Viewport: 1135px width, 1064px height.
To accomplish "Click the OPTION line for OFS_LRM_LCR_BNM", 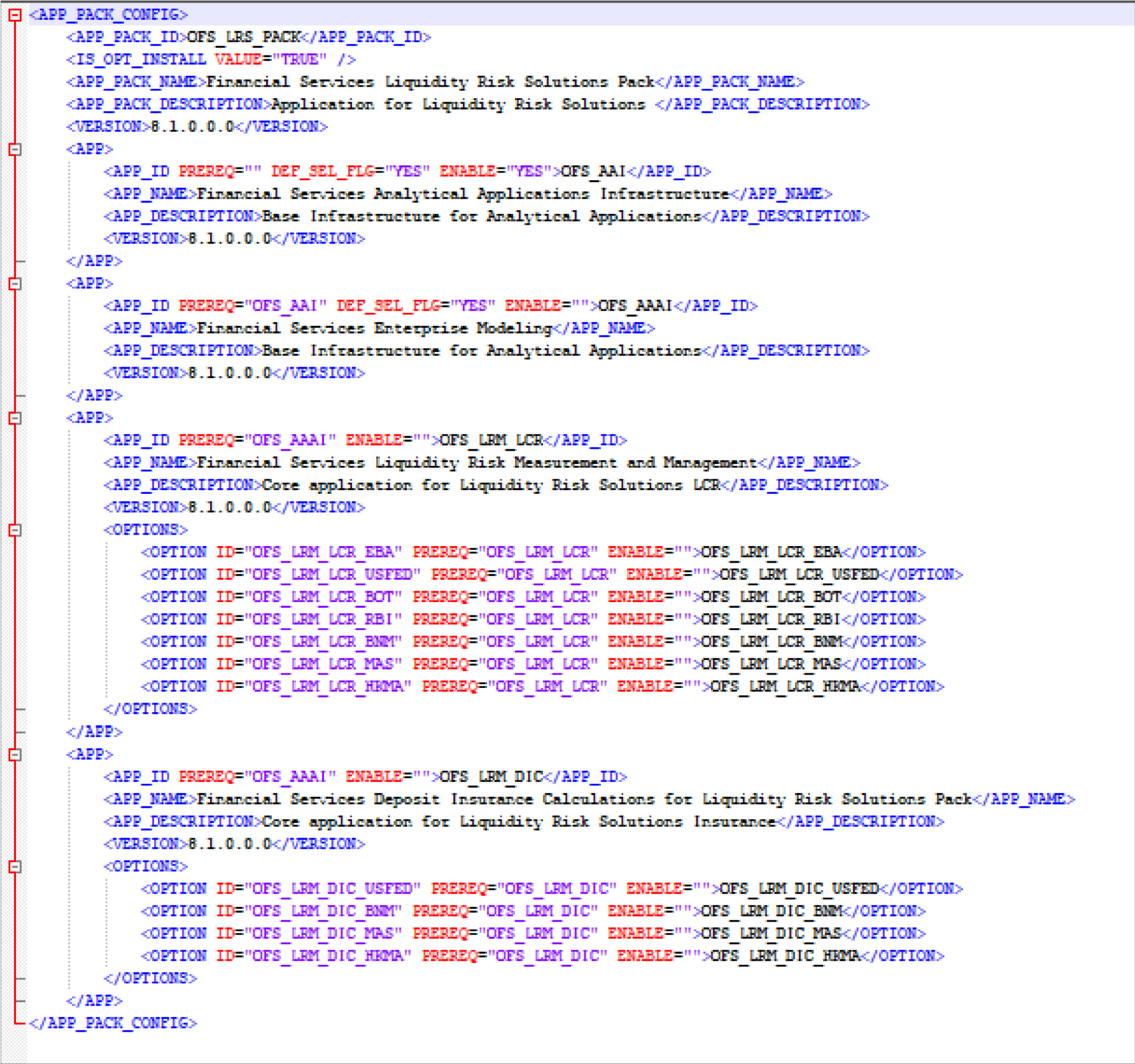I will tap(533, 642).
